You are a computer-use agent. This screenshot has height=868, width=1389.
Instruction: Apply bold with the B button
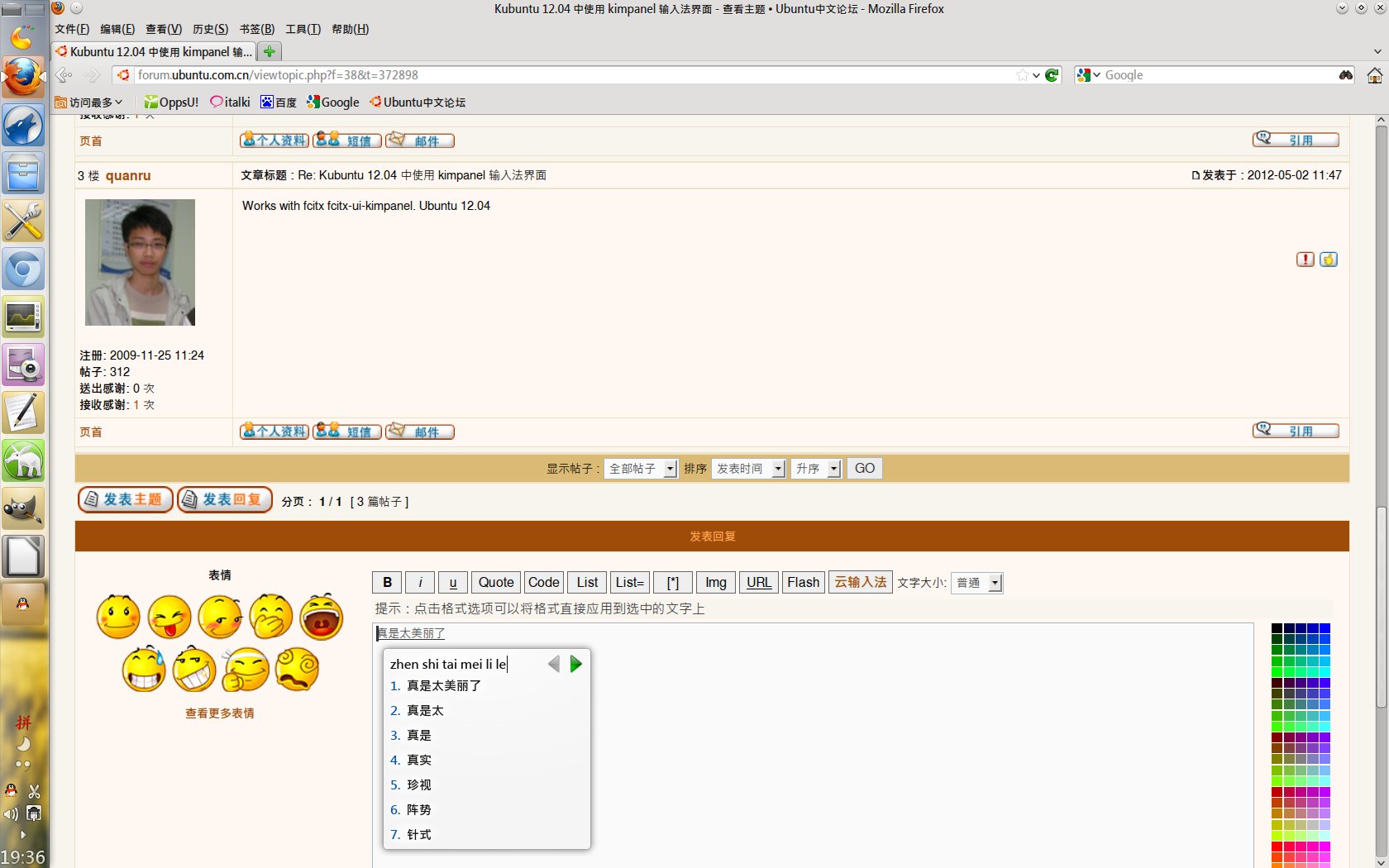[x=387, y=583]
